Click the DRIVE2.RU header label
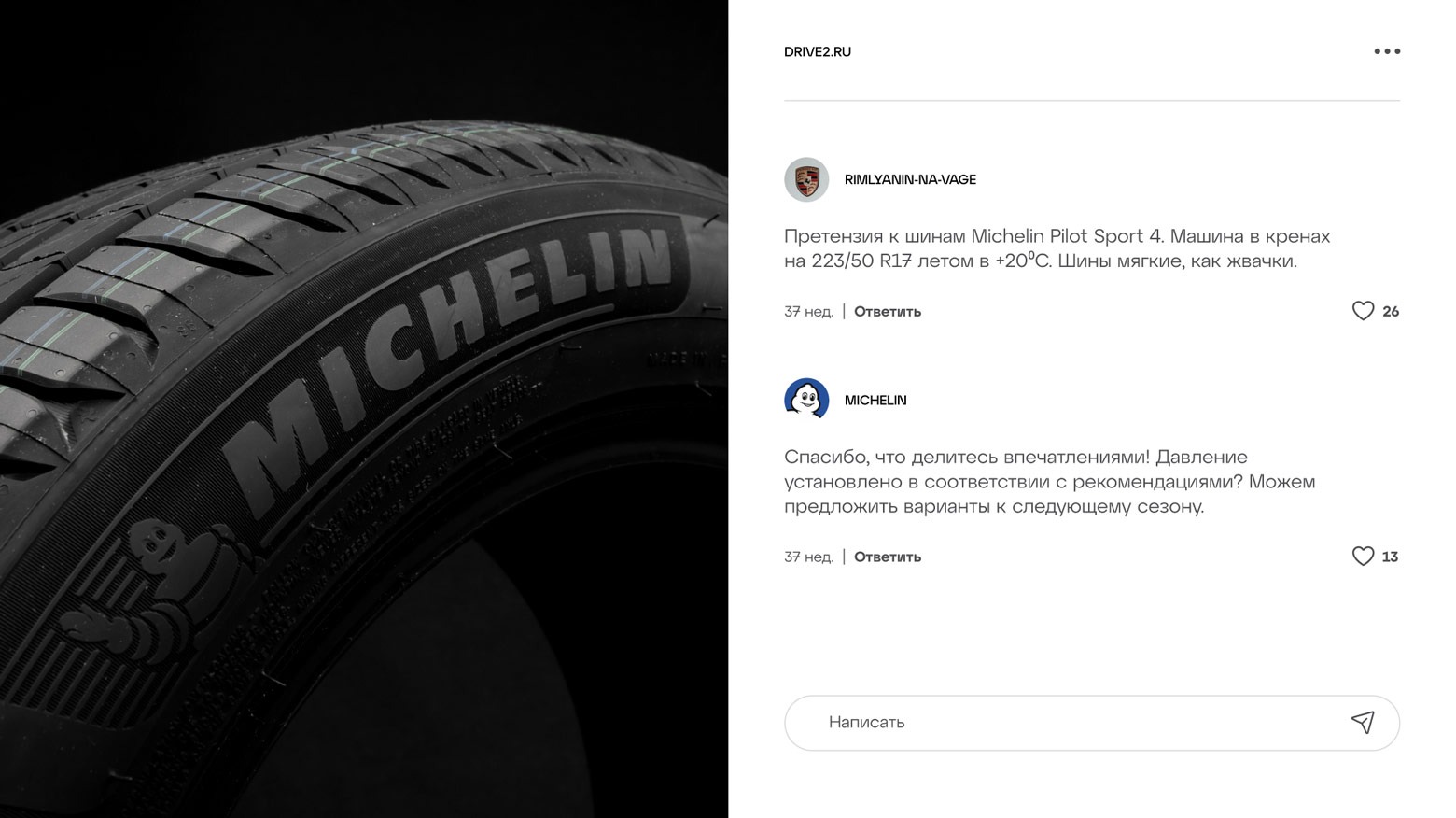Screen dimensions: 1456x818 point(818,52)
